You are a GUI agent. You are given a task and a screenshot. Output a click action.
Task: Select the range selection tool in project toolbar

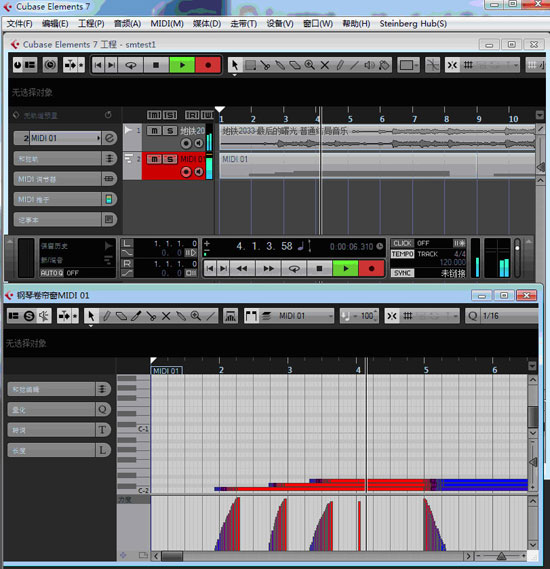click(250, 65)
